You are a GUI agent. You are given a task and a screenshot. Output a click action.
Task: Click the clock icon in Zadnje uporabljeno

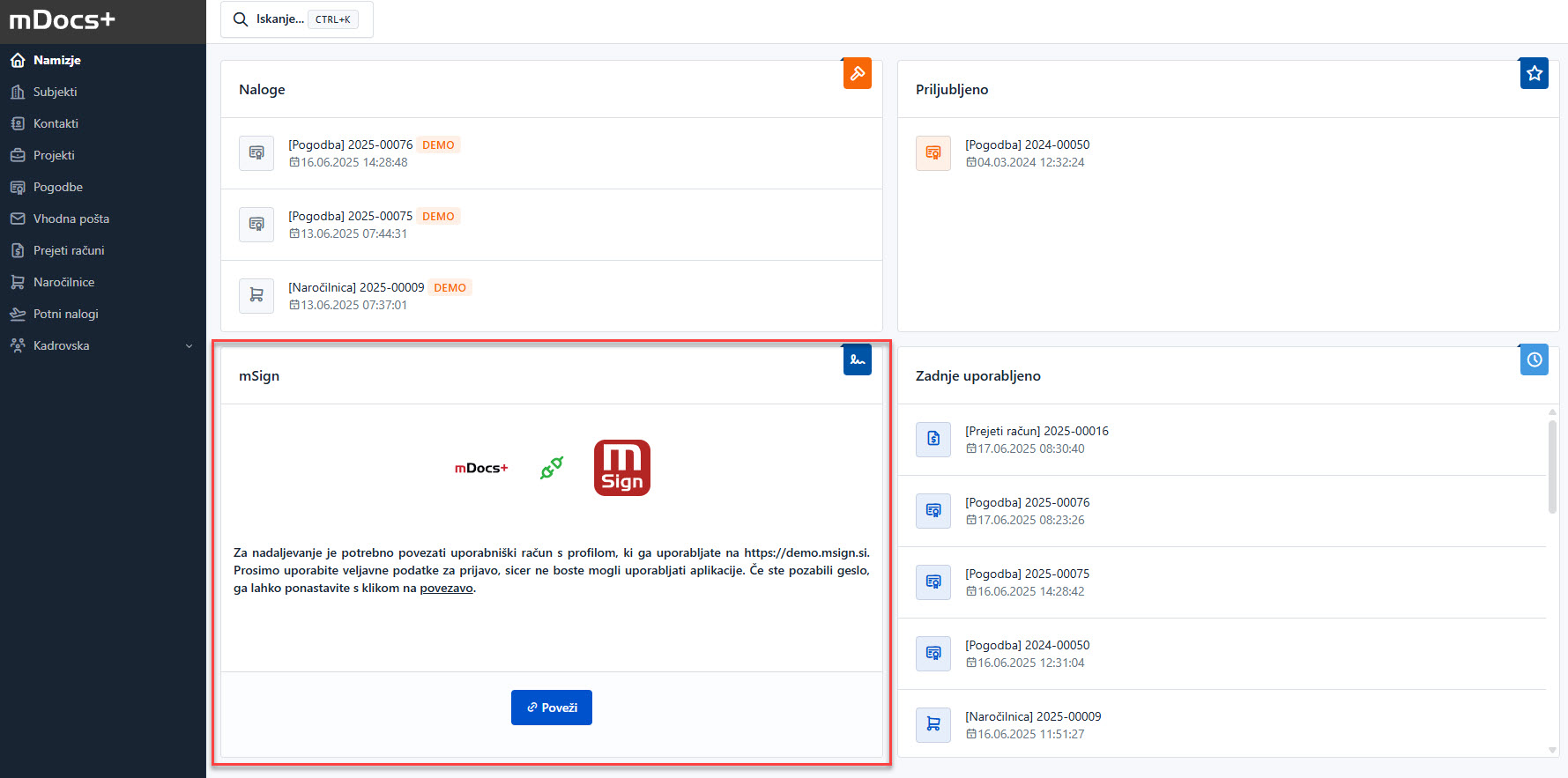click(1534, 359)
